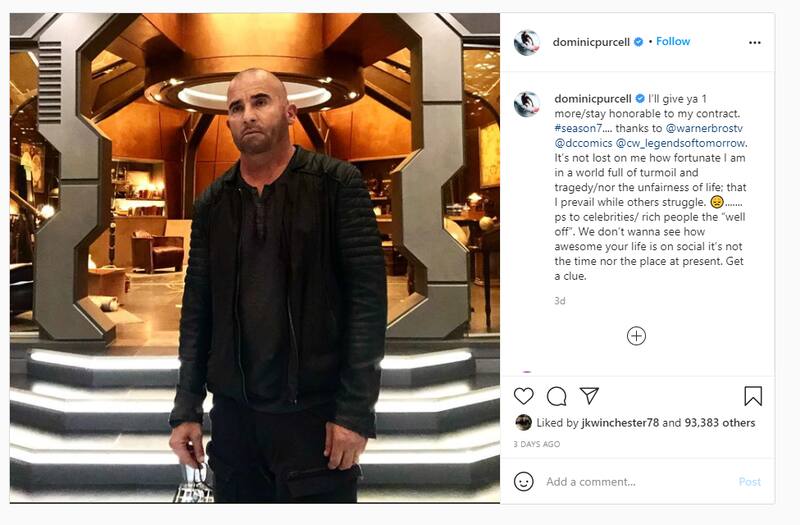Image resolution: width=800 pixels, height=525 pixels.
Task: Visit the @warnerbrostv mention
Action: (x=704, y=128)
